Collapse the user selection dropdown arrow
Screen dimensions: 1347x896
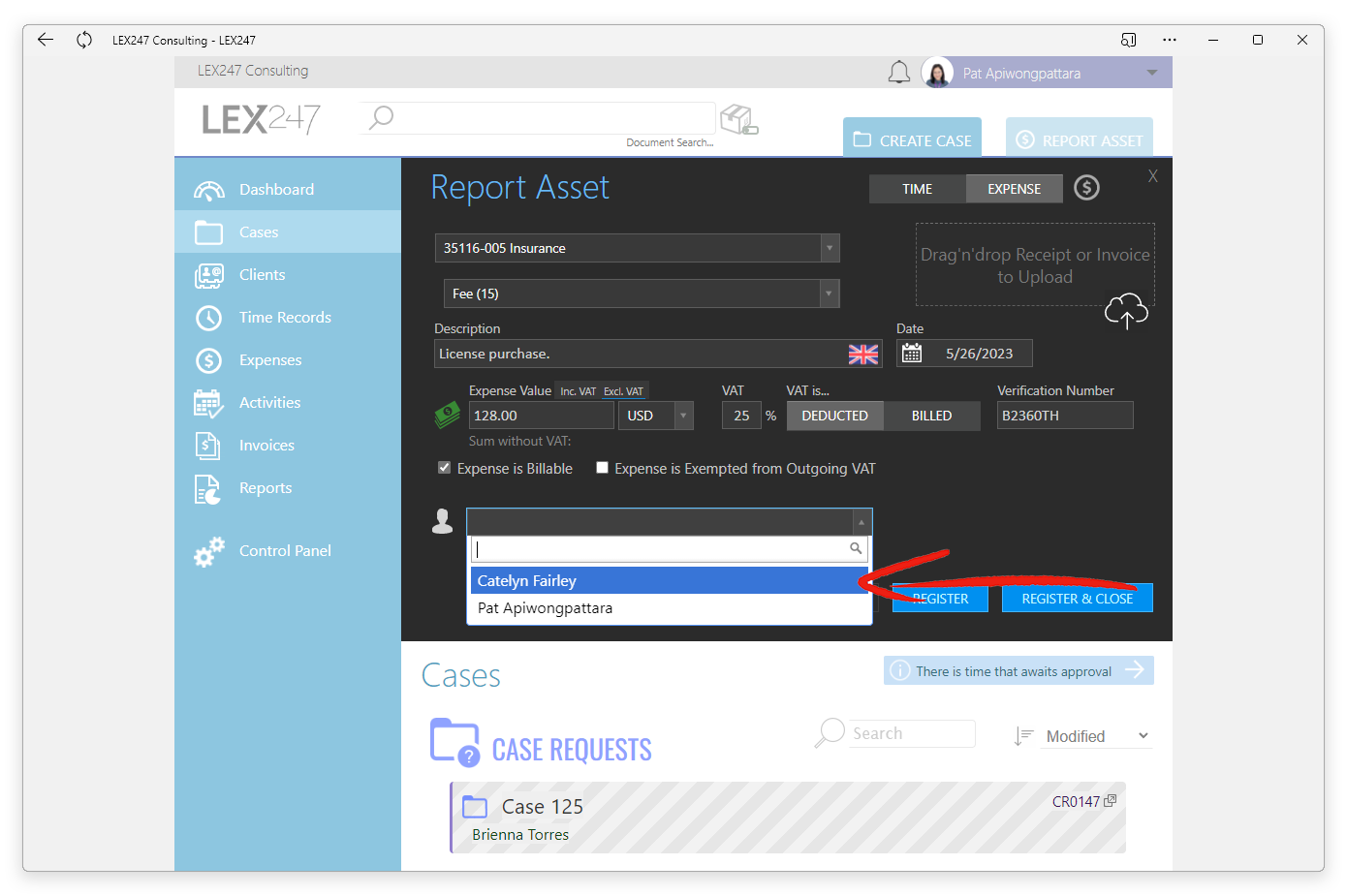[x=861, y=522]
